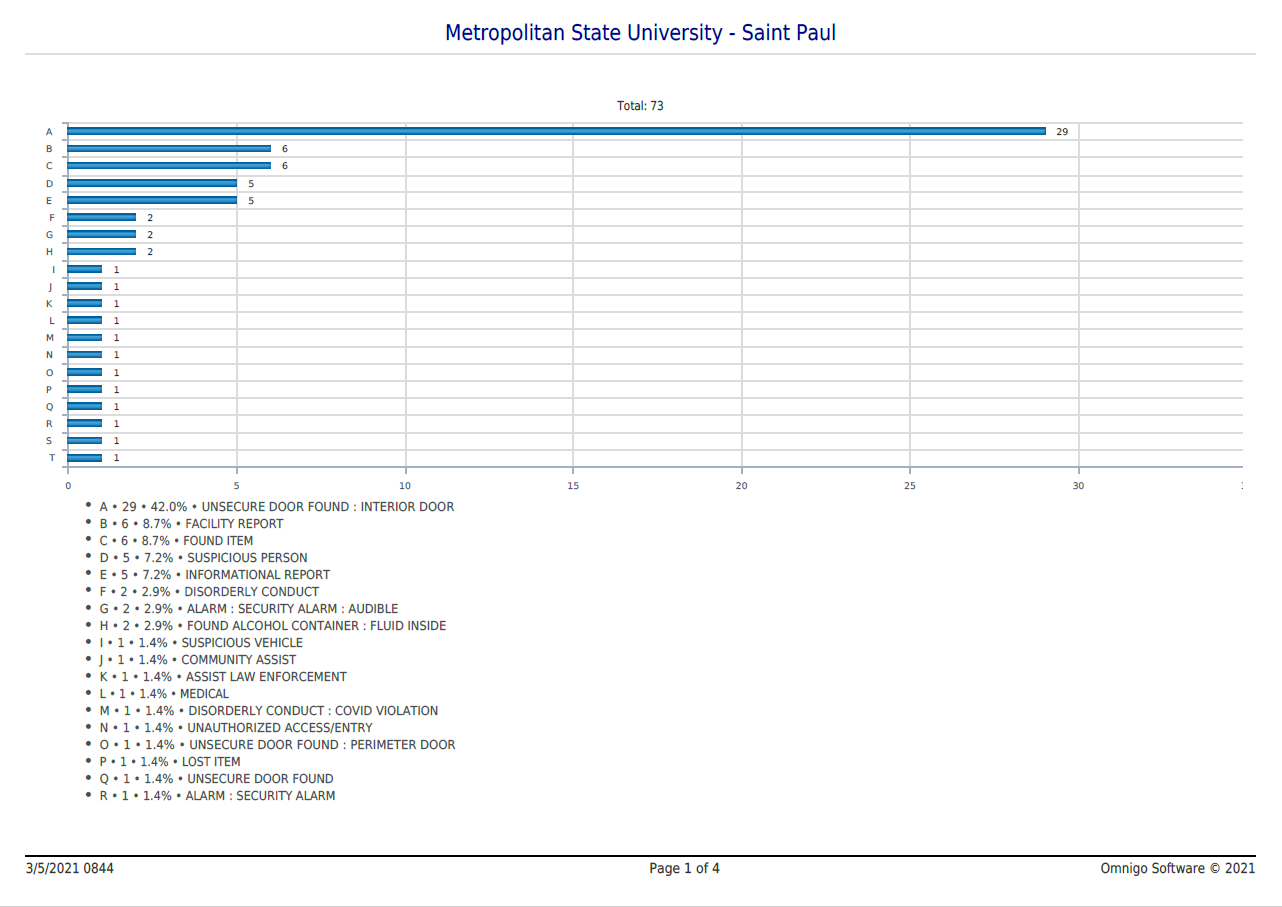Screen dimensions: 1282x907
Task: Click the value label 29 on bar A
Action: click(1062, 131)
